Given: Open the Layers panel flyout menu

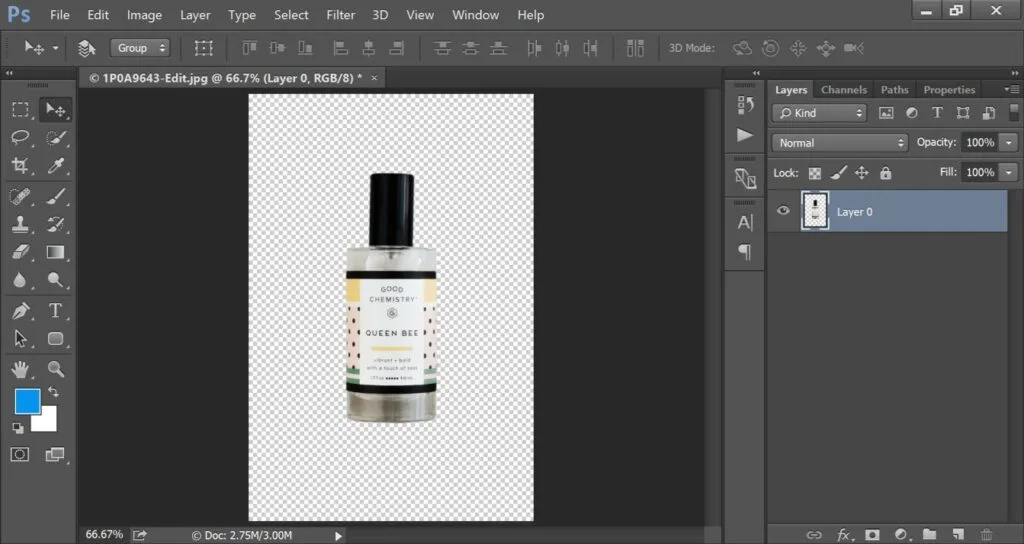Looking at the screenshot, I should coord(1010,89).
